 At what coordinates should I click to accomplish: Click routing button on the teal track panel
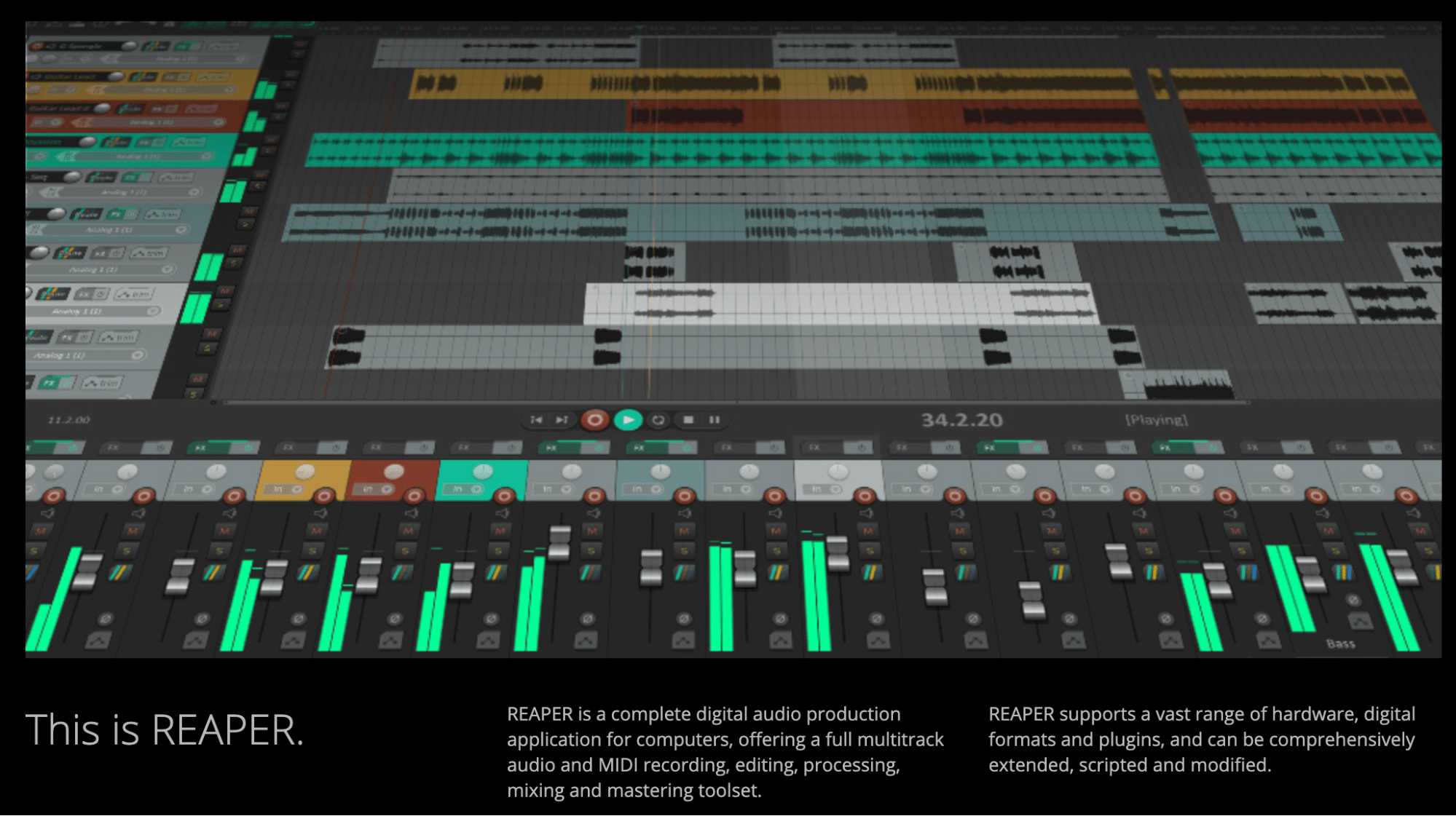click(x=117, y=142)
